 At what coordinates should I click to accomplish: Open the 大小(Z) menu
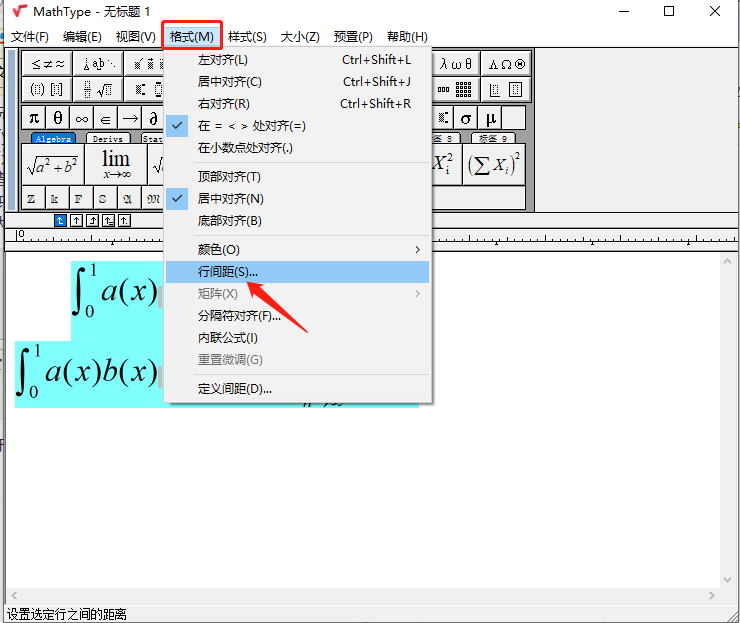tap(300, 37)
